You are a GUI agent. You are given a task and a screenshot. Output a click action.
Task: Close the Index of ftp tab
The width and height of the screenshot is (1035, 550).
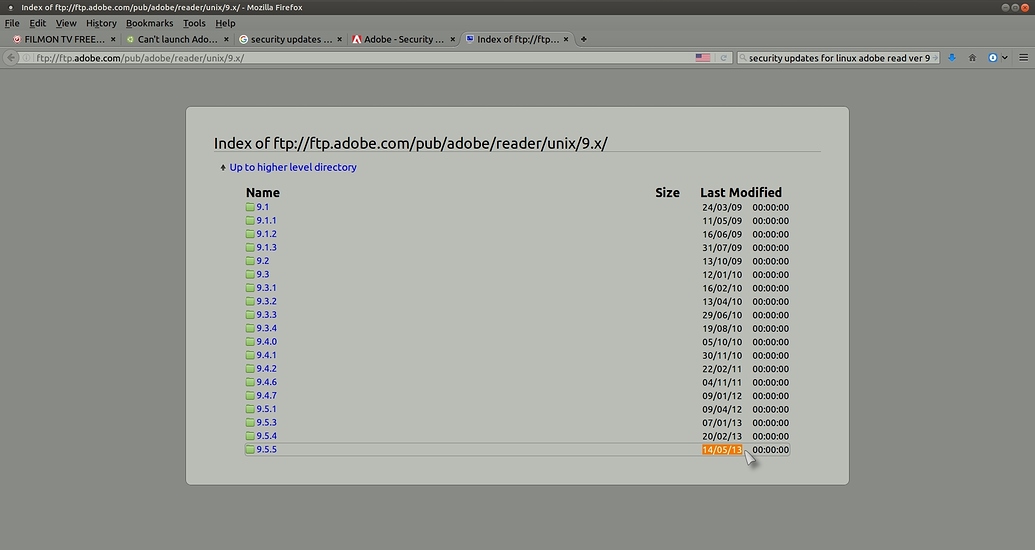click(566, 40)
